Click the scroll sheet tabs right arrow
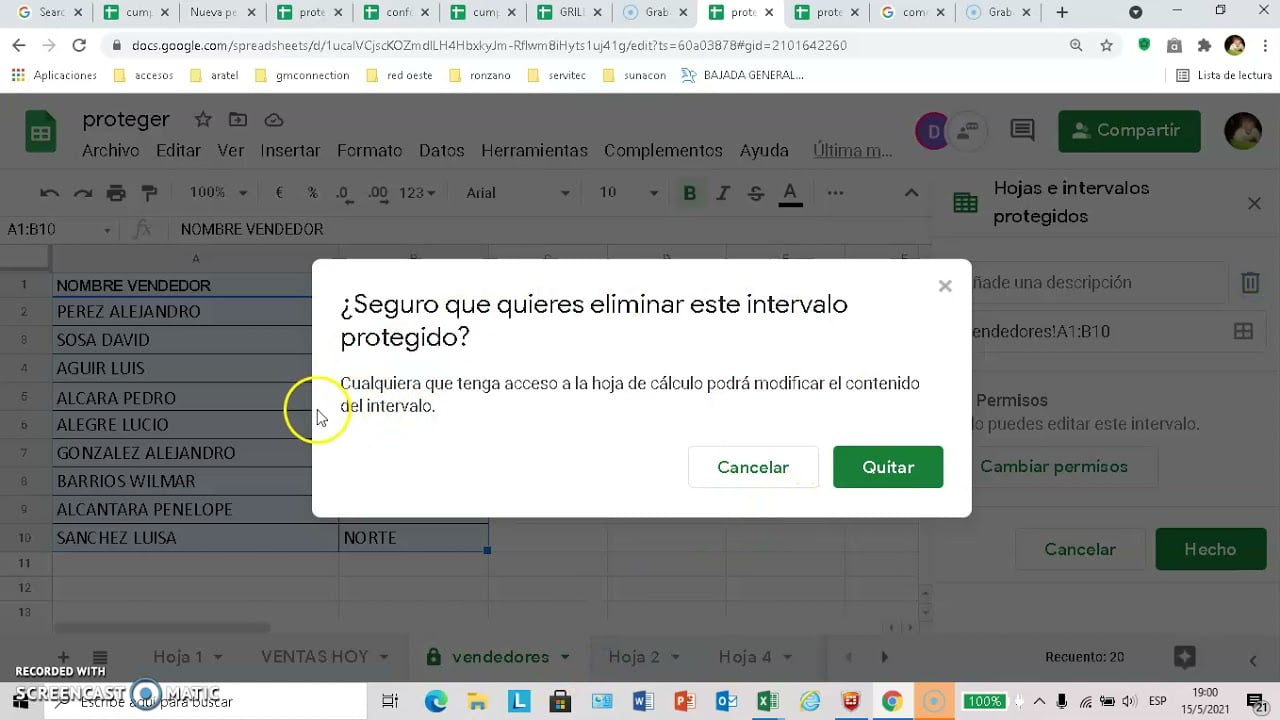1280x720 pixels. coord(884,657)
